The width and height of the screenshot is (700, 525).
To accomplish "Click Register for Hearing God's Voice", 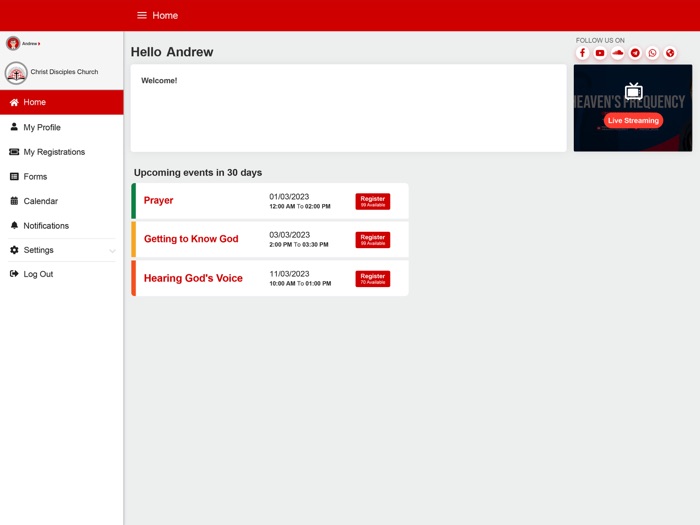I will (372, 279).
